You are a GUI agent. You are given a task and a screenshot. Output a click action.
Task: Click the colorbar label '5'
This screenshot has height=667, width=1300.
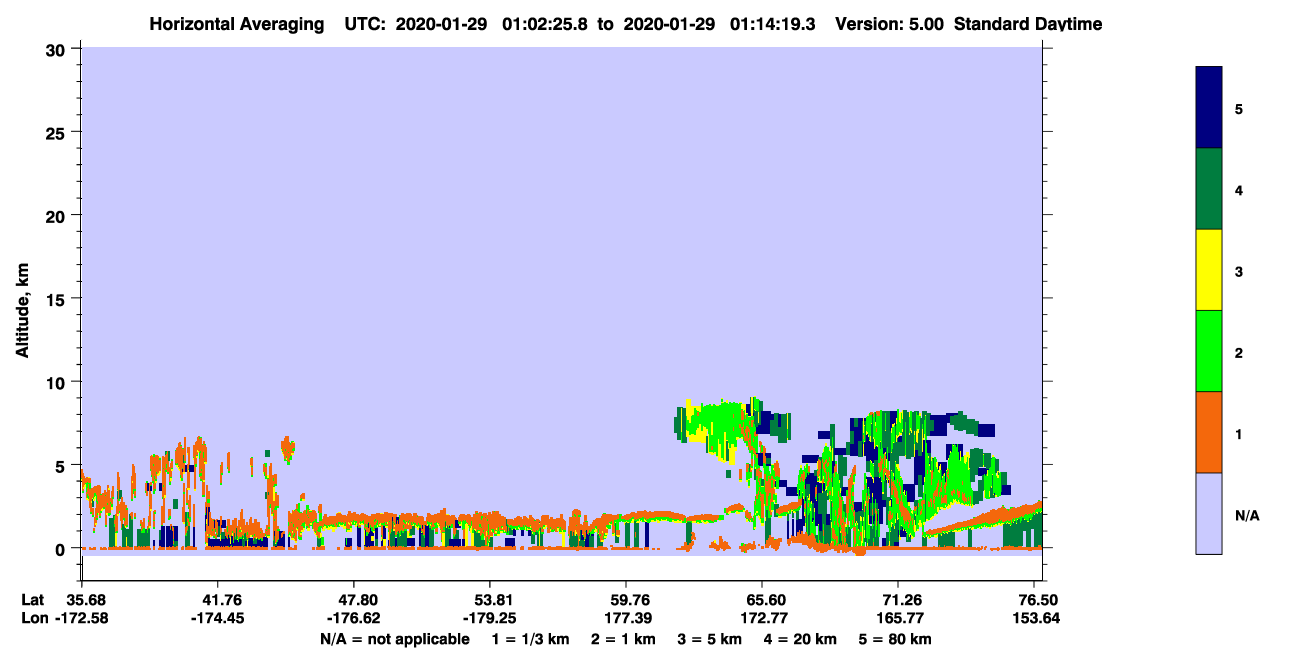coord(1239,108)
